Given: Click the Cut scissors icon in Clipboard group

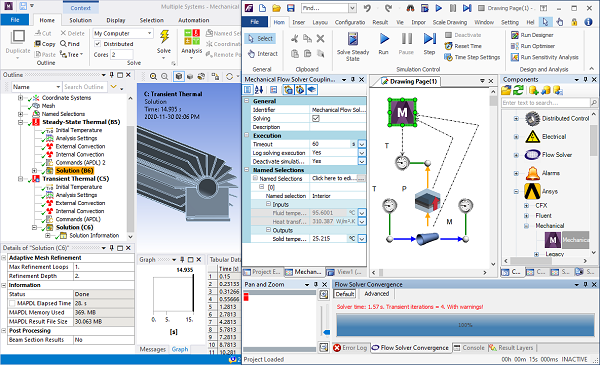Looking at the screenshot, I should 295,38.
